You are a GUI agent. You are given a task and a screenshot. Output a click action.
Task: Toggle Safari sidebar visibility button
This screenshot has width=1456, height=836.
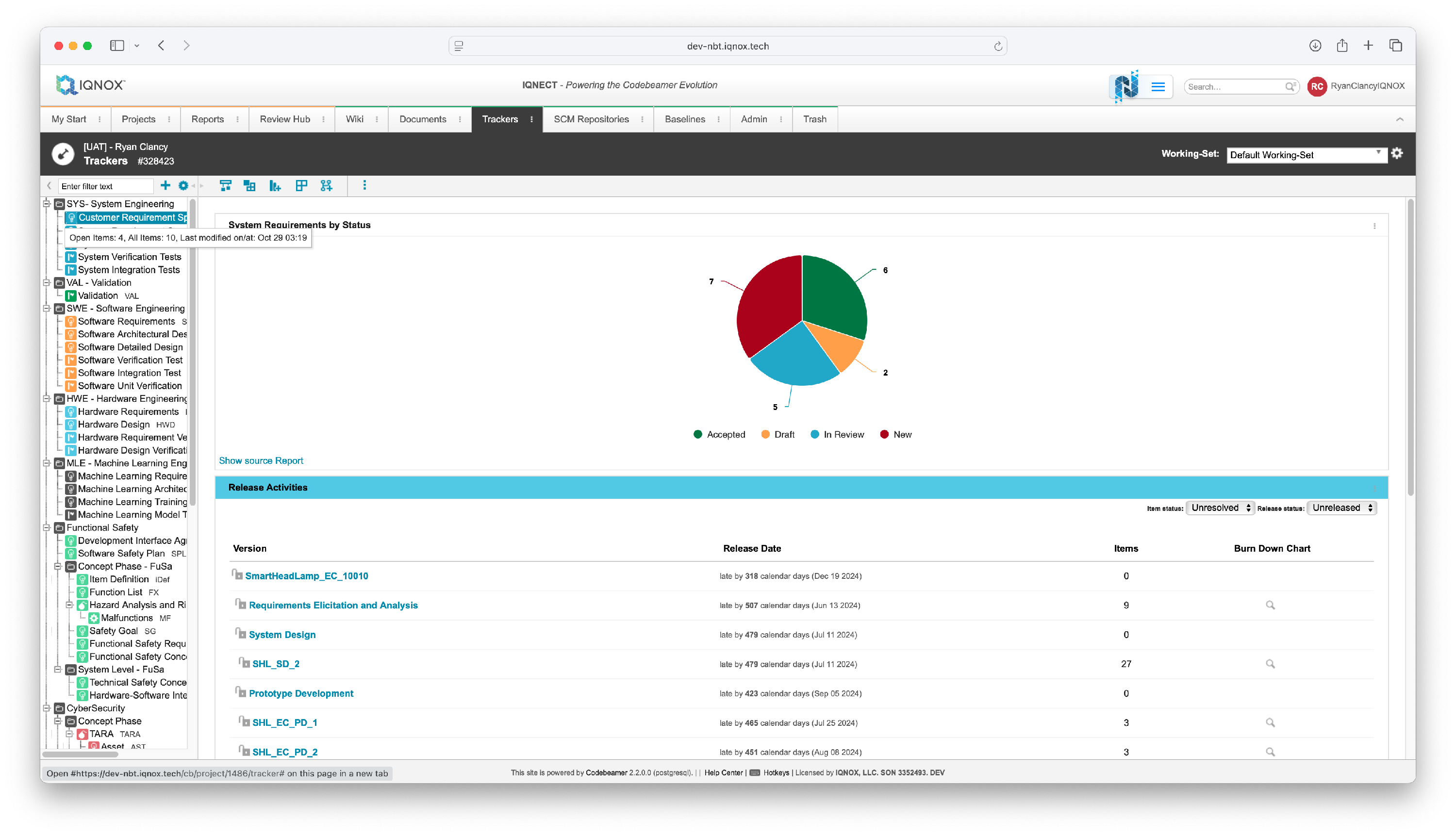[117, 45]
